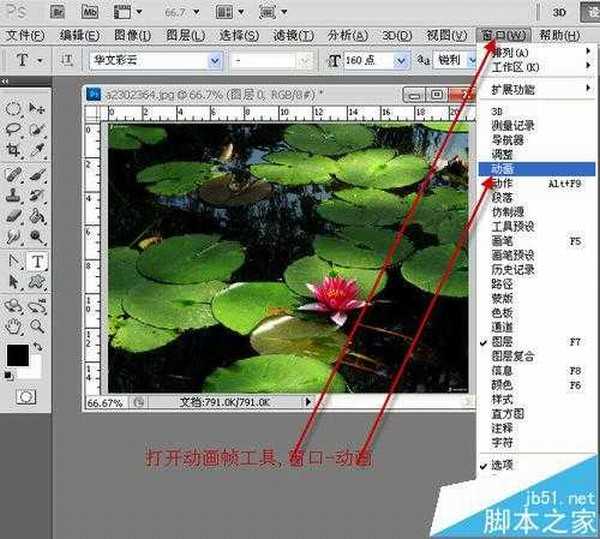Select the Lasso tool
Image resolution: width=600 pixels, height=539 pixels.
[14, 129]
